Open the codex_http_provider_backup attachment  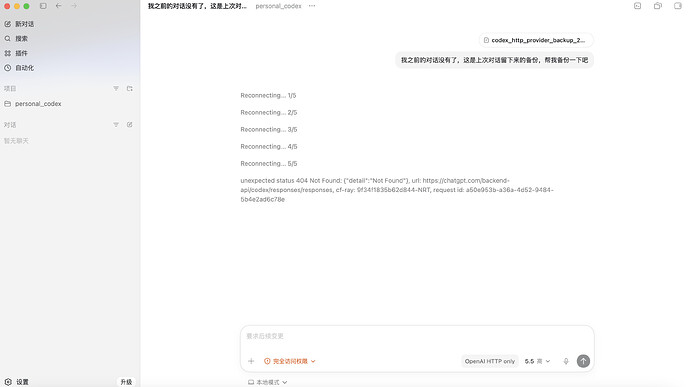point(536,40)
